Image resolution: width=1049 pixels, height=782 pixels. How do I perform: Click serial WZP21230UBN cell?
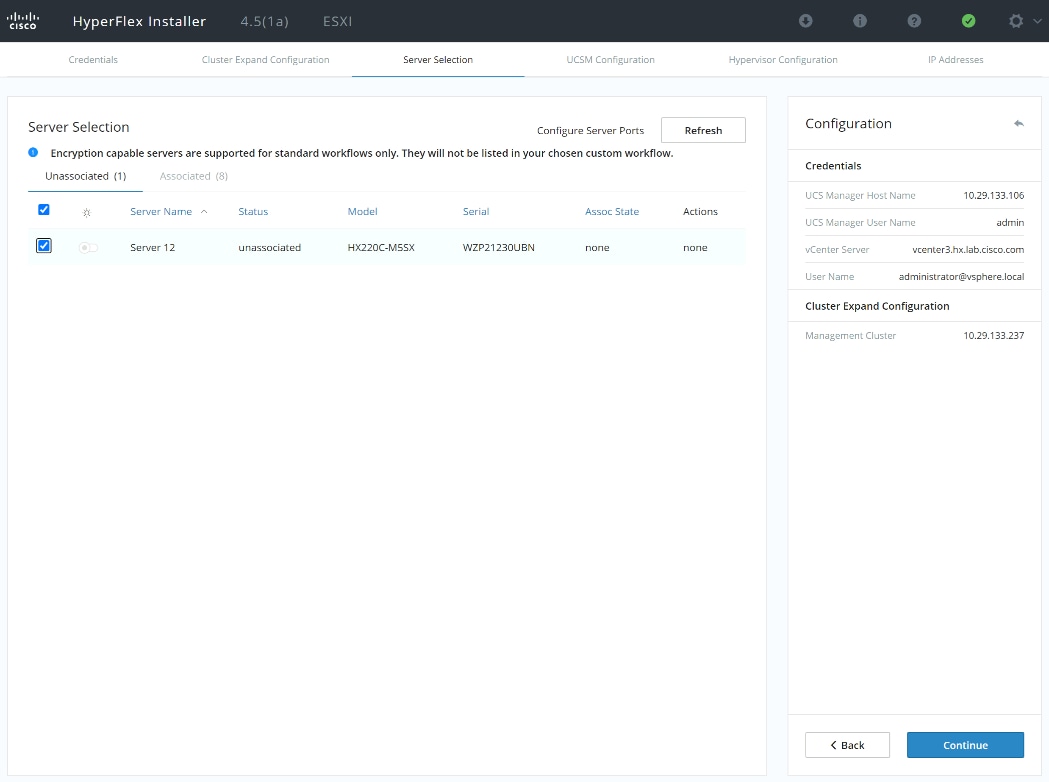(498, 248)
